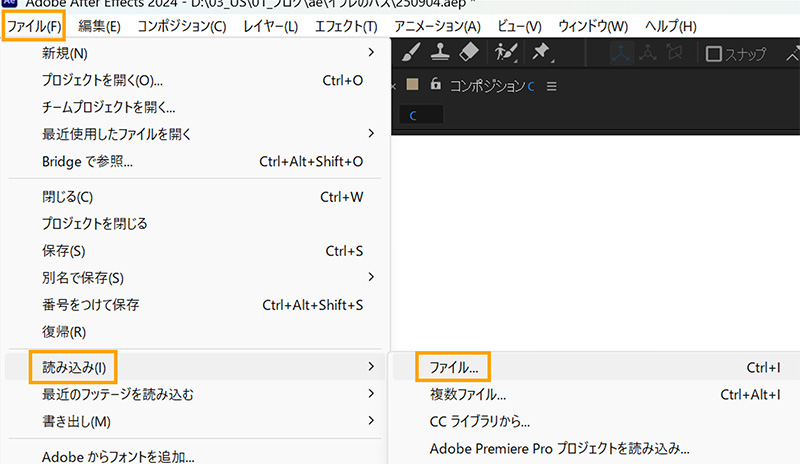Open the 編集(E) menu
This screenshot has width=800, height=464.
99,25
